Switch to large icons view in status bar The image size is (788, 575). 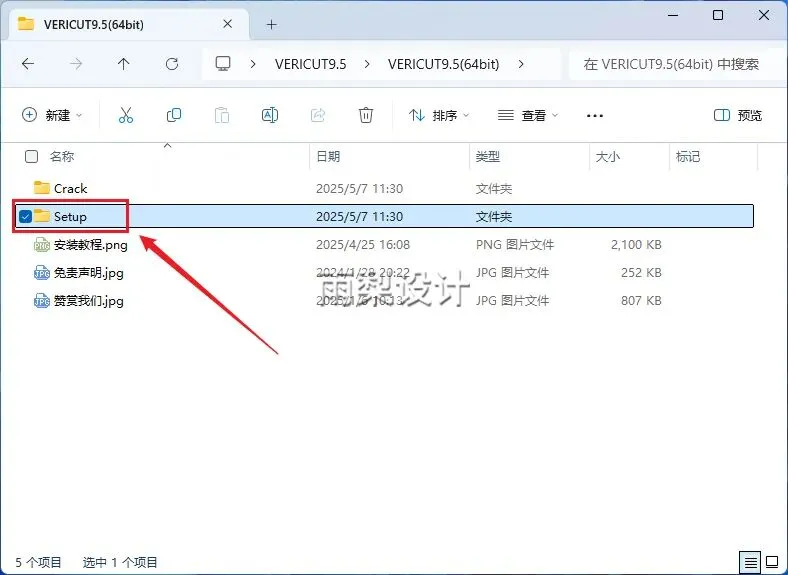click(772, 561)
